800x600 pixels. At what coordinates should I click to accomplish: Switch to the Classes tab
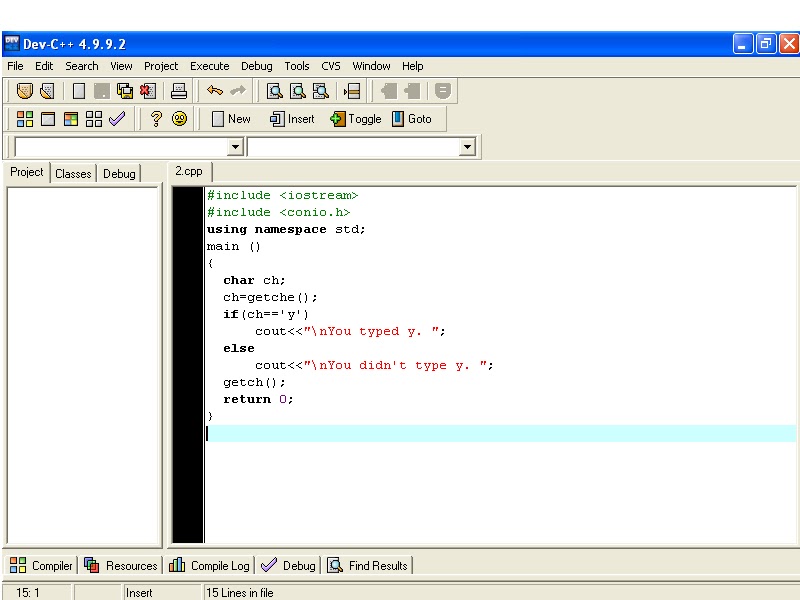click(x=73, y=173)
